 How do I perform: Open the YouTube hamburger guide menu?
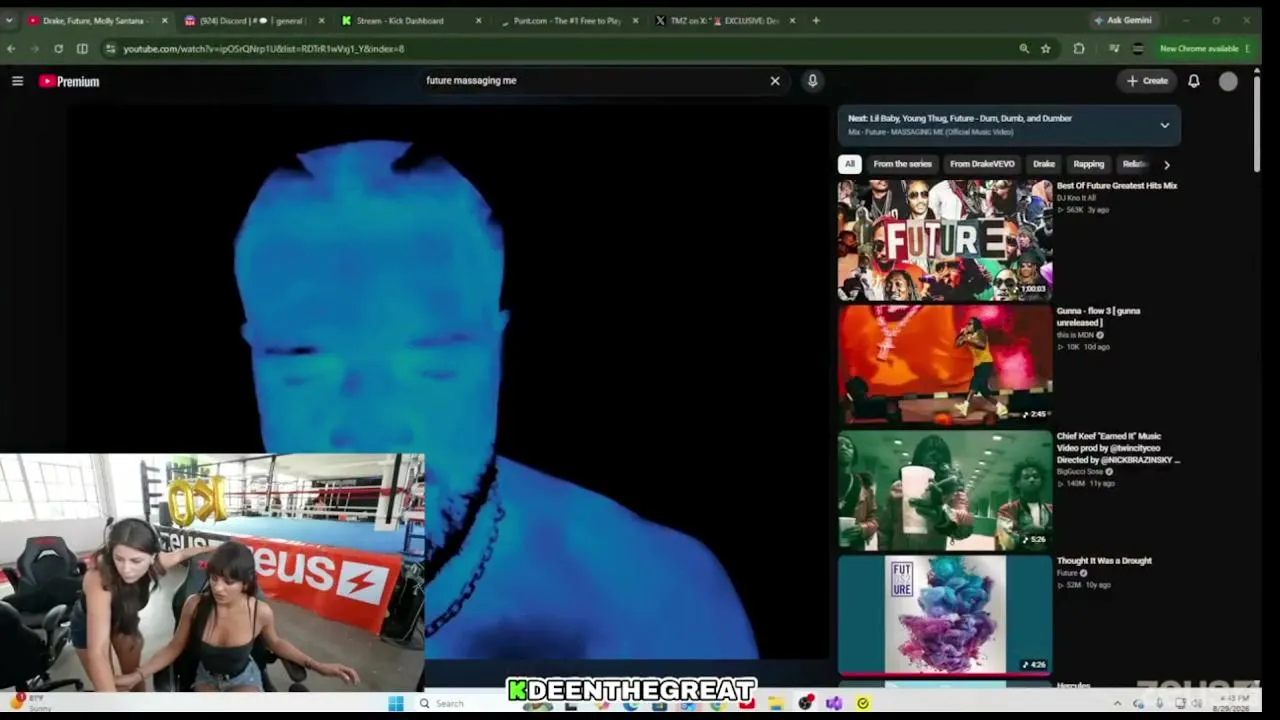point(17,81)
